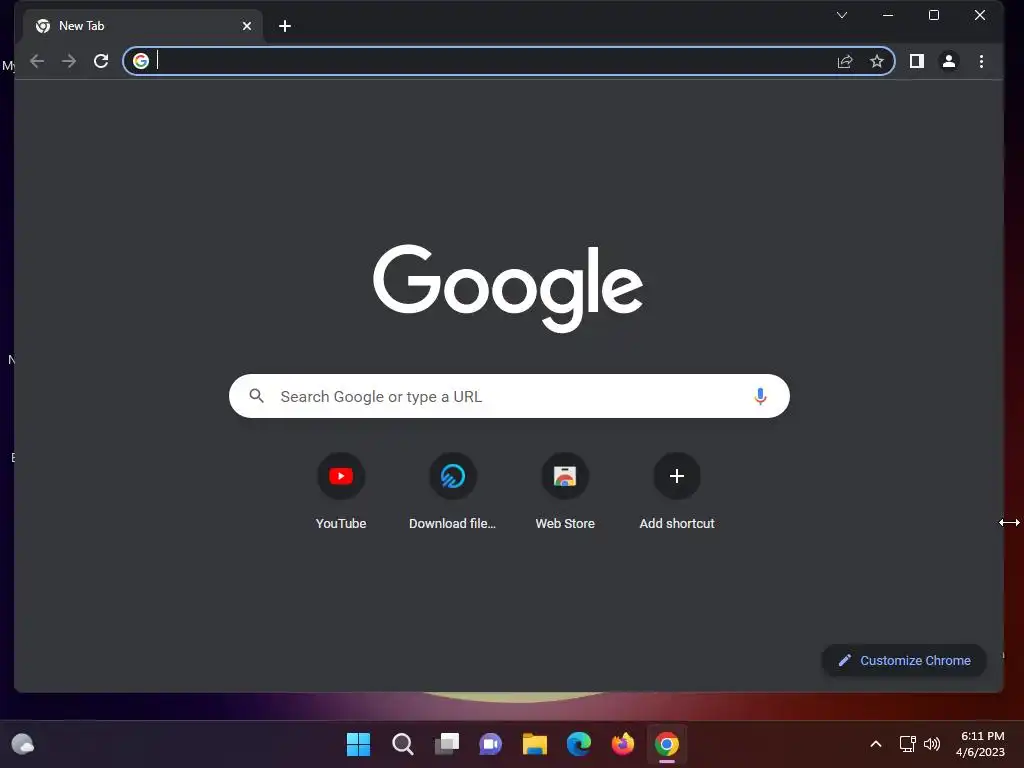
Task: Open a new tab with plus button
Action: [x=285, y=26]
